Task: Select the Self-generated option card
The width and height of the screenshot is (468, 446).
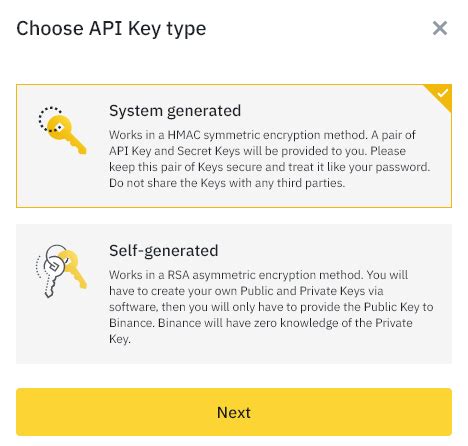Action: coord(234,294)
